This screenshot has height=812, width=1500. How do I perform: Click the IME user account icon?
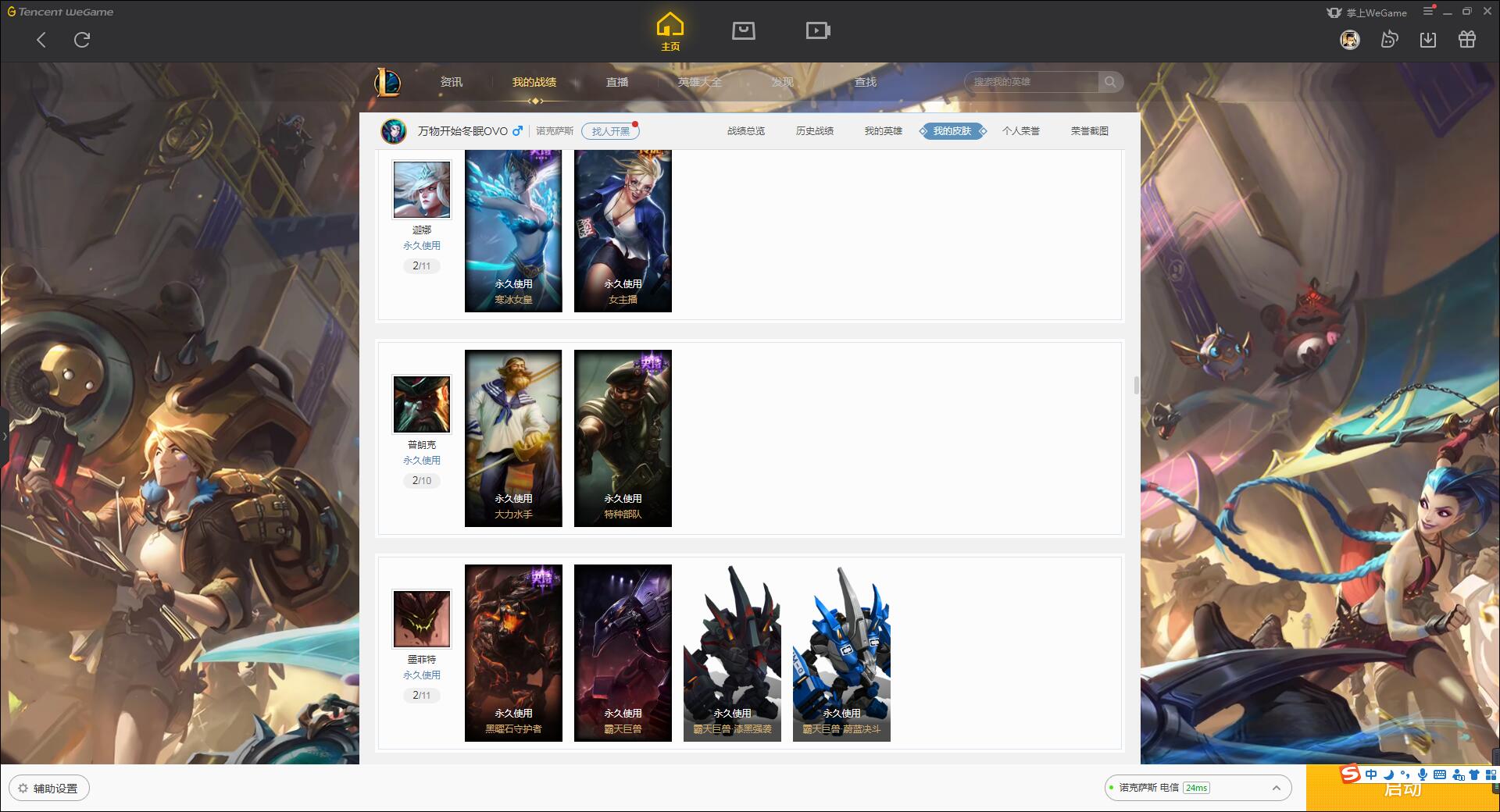point(1458,775)
